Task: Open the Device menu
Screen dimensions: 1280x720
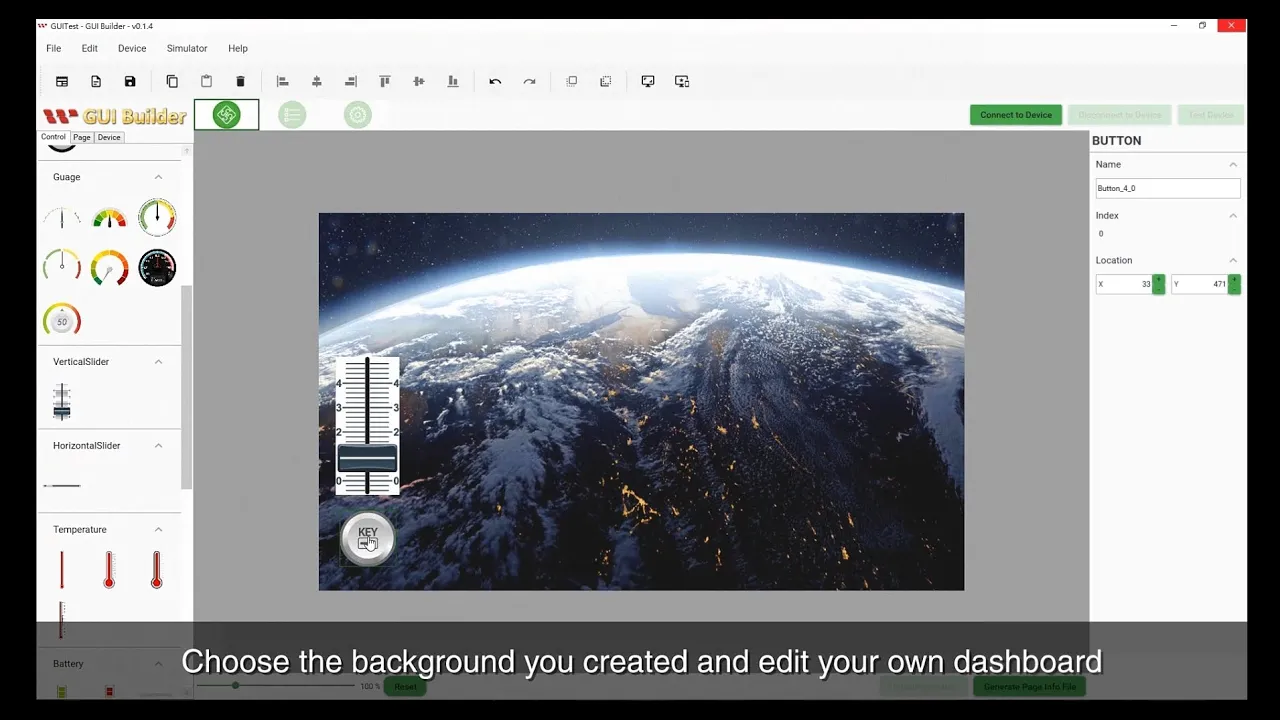Action: pyautogui.click(x=132, y=48)
